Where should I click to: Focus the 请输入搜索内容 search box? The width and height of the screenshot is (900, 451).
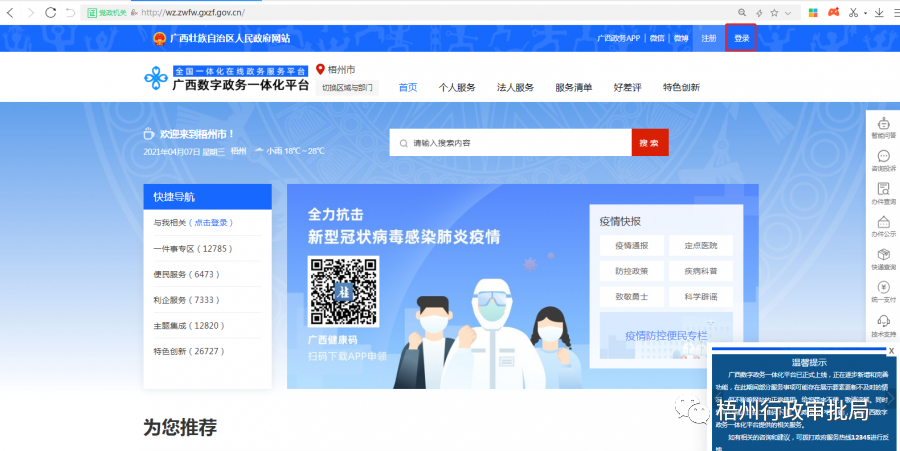click(x=510, y=142)
